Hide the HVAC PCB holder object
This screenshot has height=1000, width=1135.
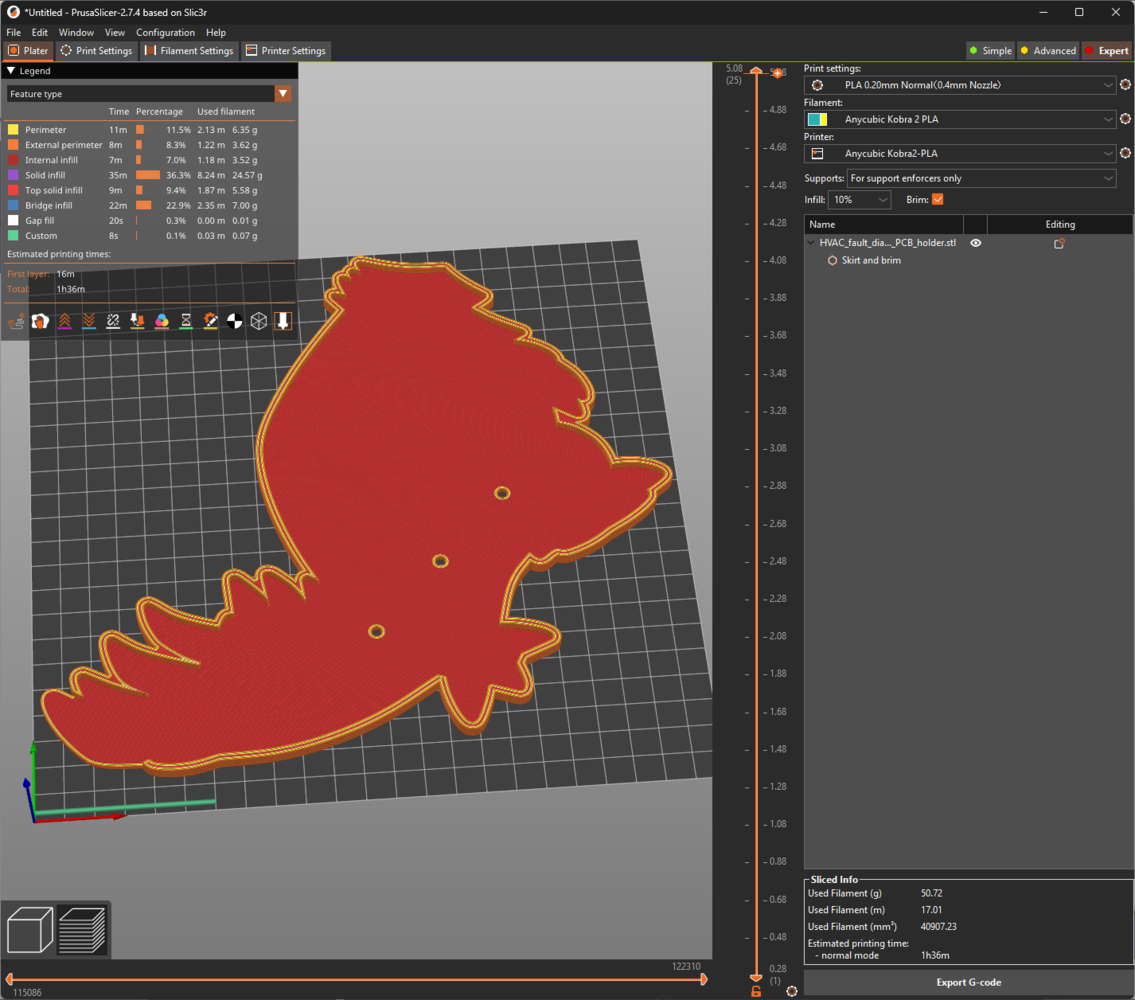coord(976,243)
